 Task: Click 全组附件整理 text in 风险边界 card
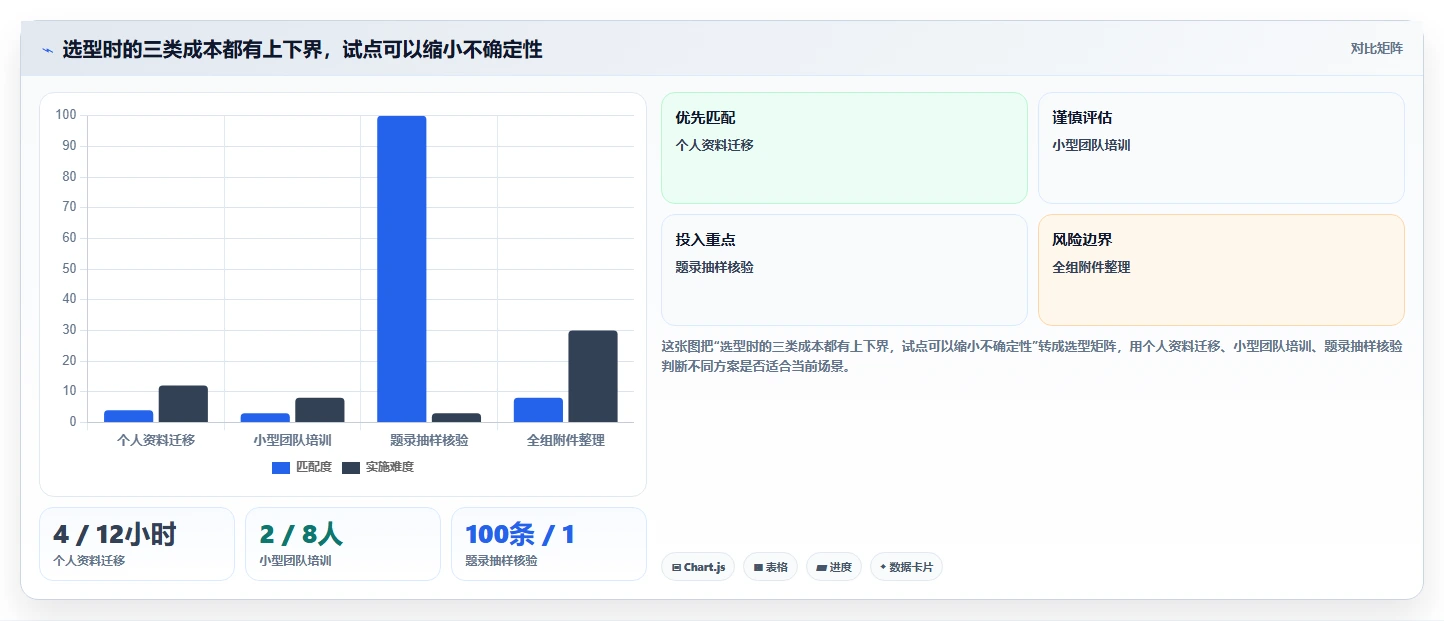tap(1091, 267)
